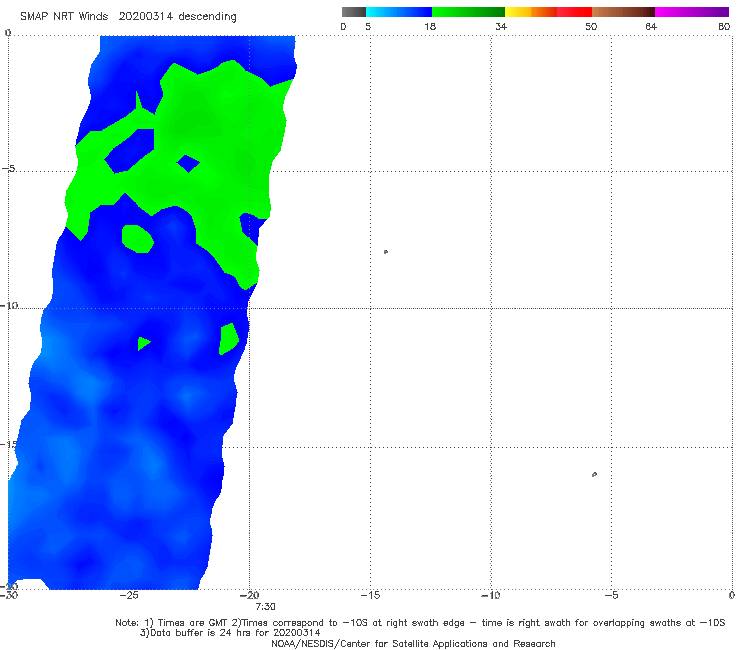Click the gray 0-5 segment of color bar
This screenshot has height=650, width=740.
354,12
